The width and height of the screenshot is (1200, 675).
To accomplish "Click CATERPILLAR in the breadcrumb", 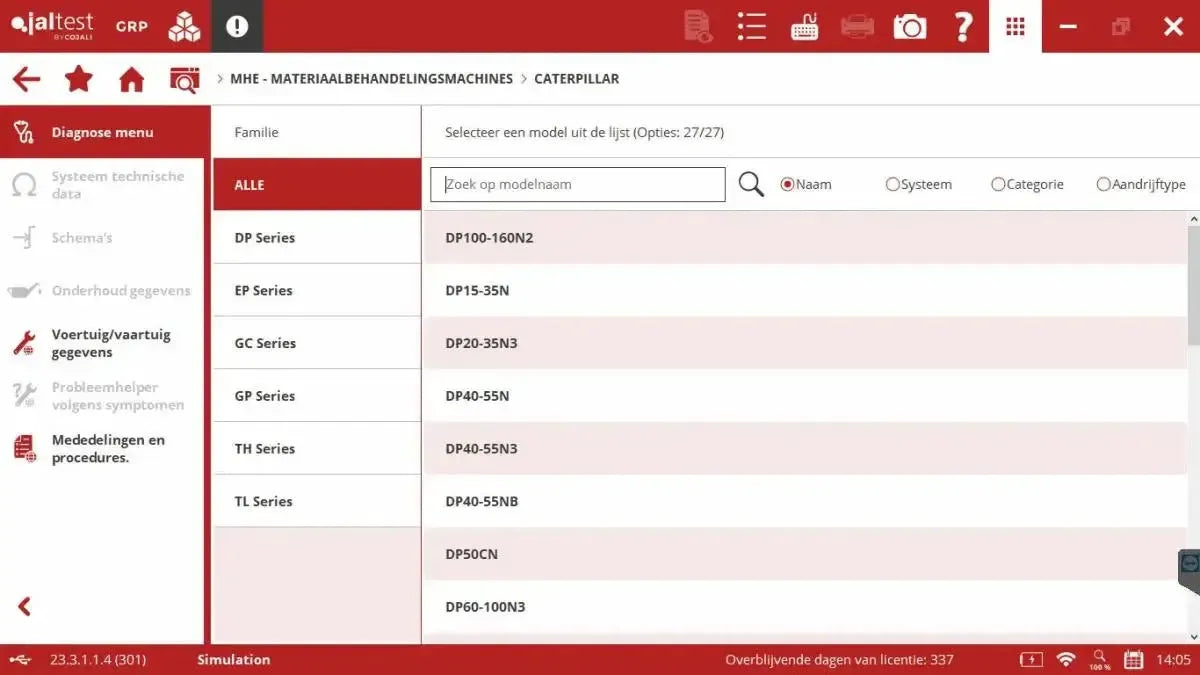I will point(578,78).
